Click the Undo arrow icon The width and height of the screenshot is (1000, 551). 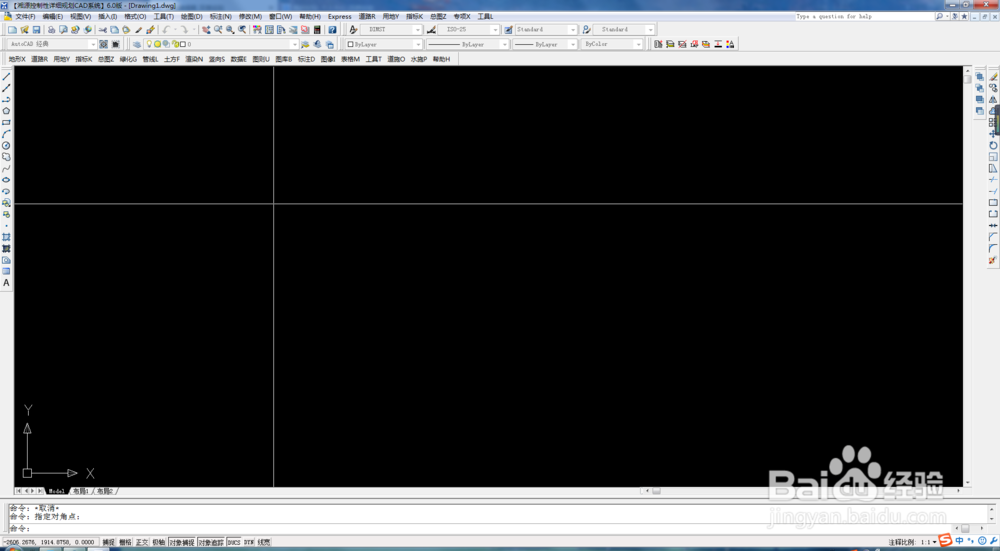(x=166, y=30)
